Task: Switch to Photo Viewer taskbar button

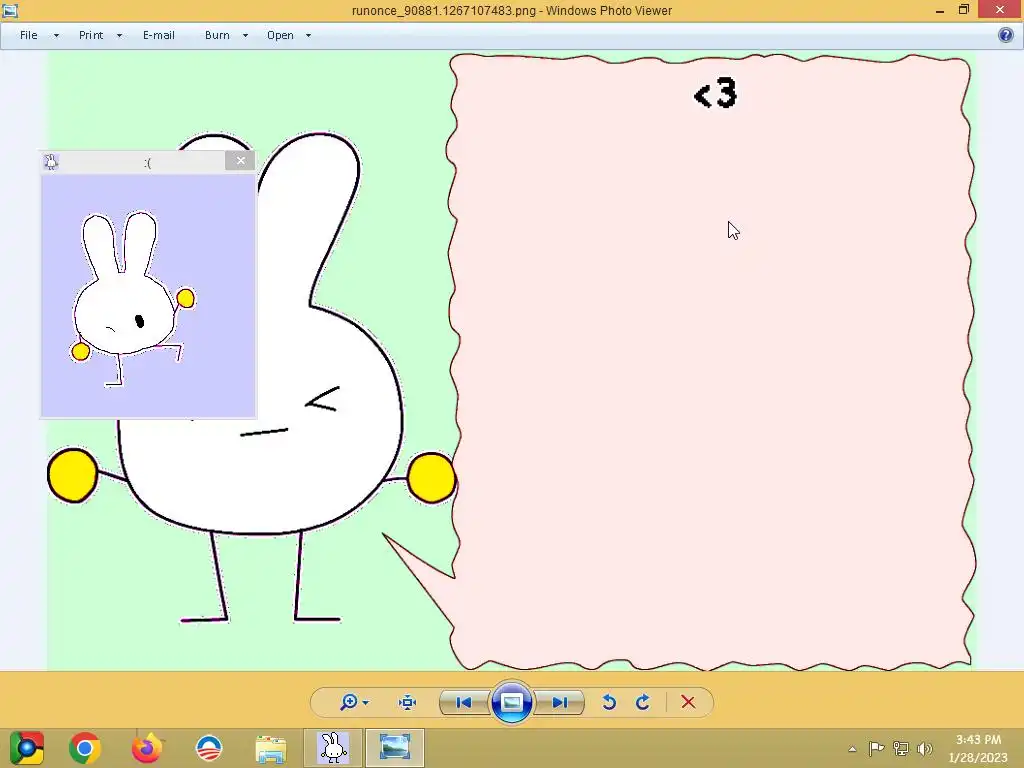Action: click(x=395, y=748)
